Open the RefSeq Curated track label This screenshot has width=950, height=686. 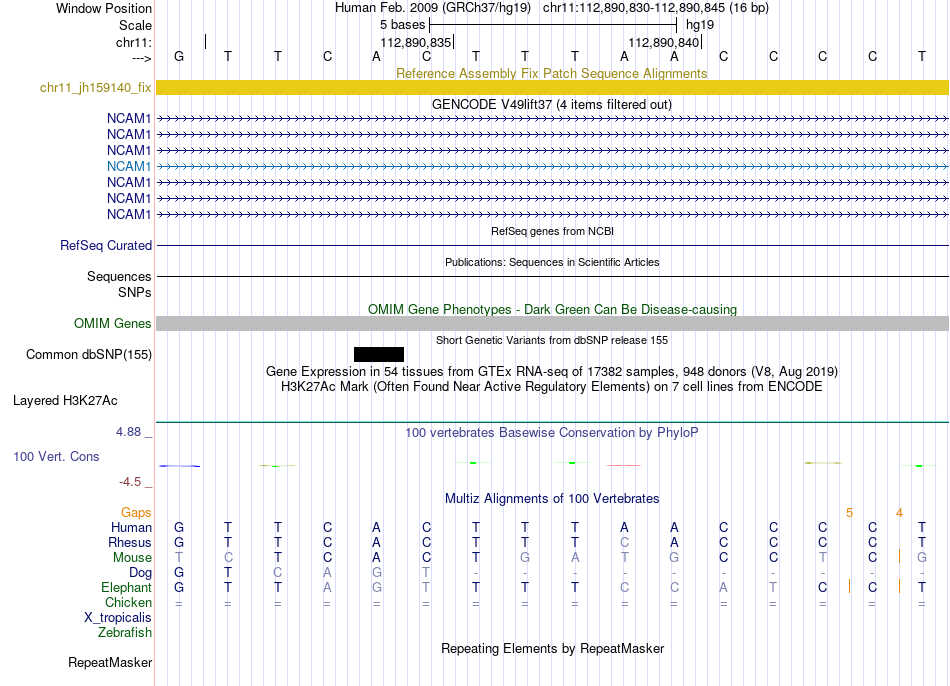(105, 245)
